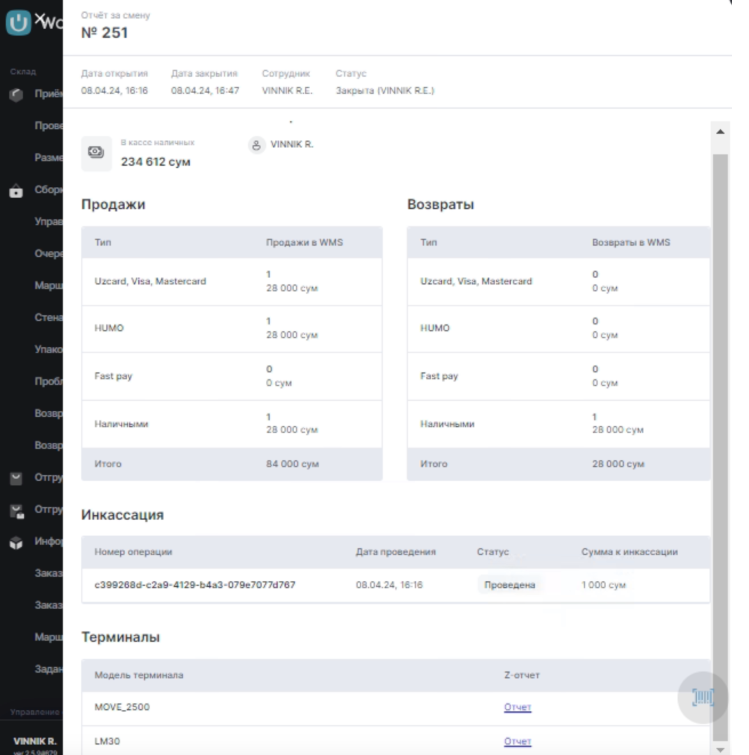The height and width of the screenshot is (755, 749).
Task: Click Uzcard, Visa, Mastercard in Возвраты table
Action: [476, 281]
